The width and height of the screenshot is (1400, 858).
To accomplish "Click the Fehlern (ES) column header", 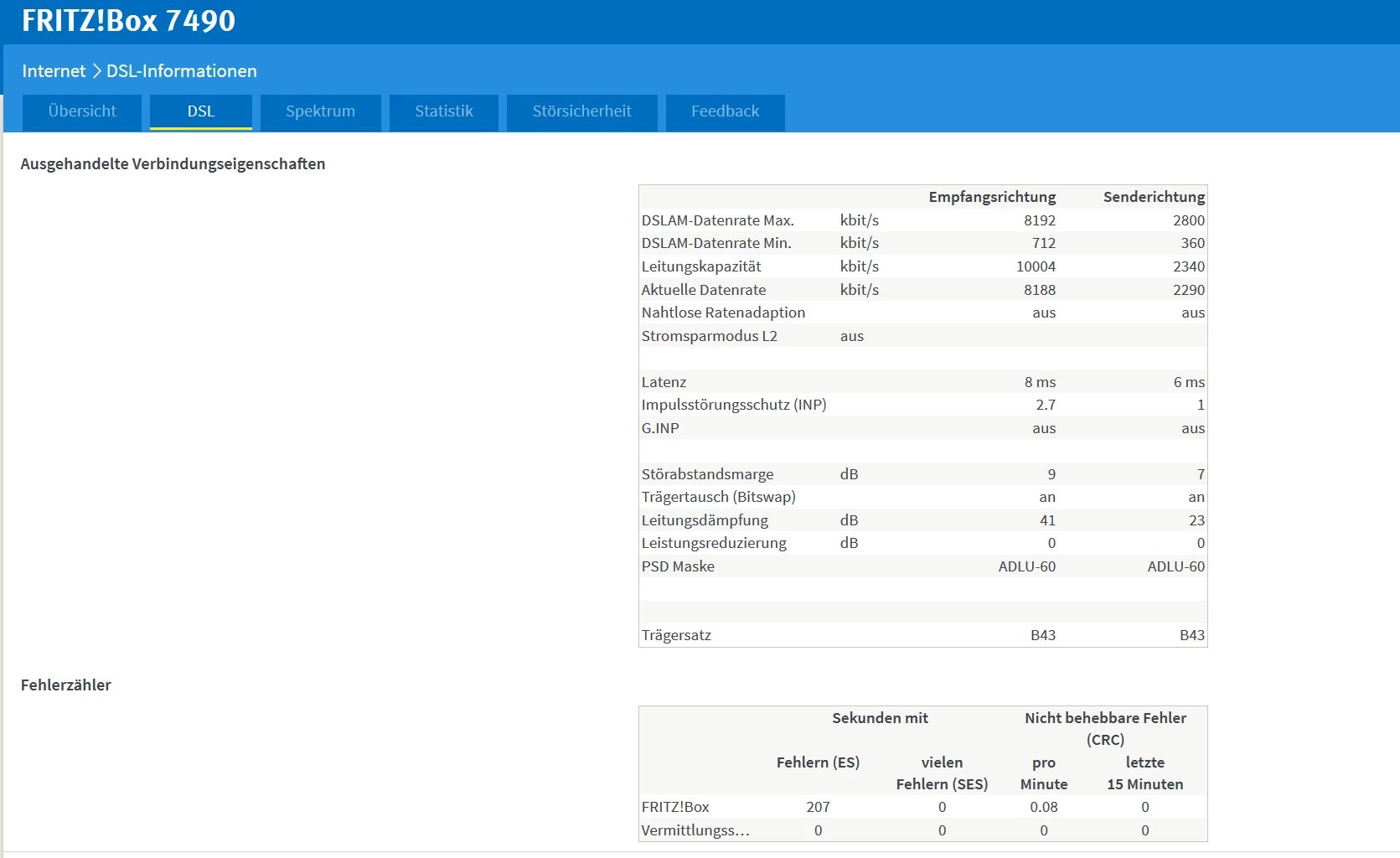I will pyautogui.click(x=818, y=762).
